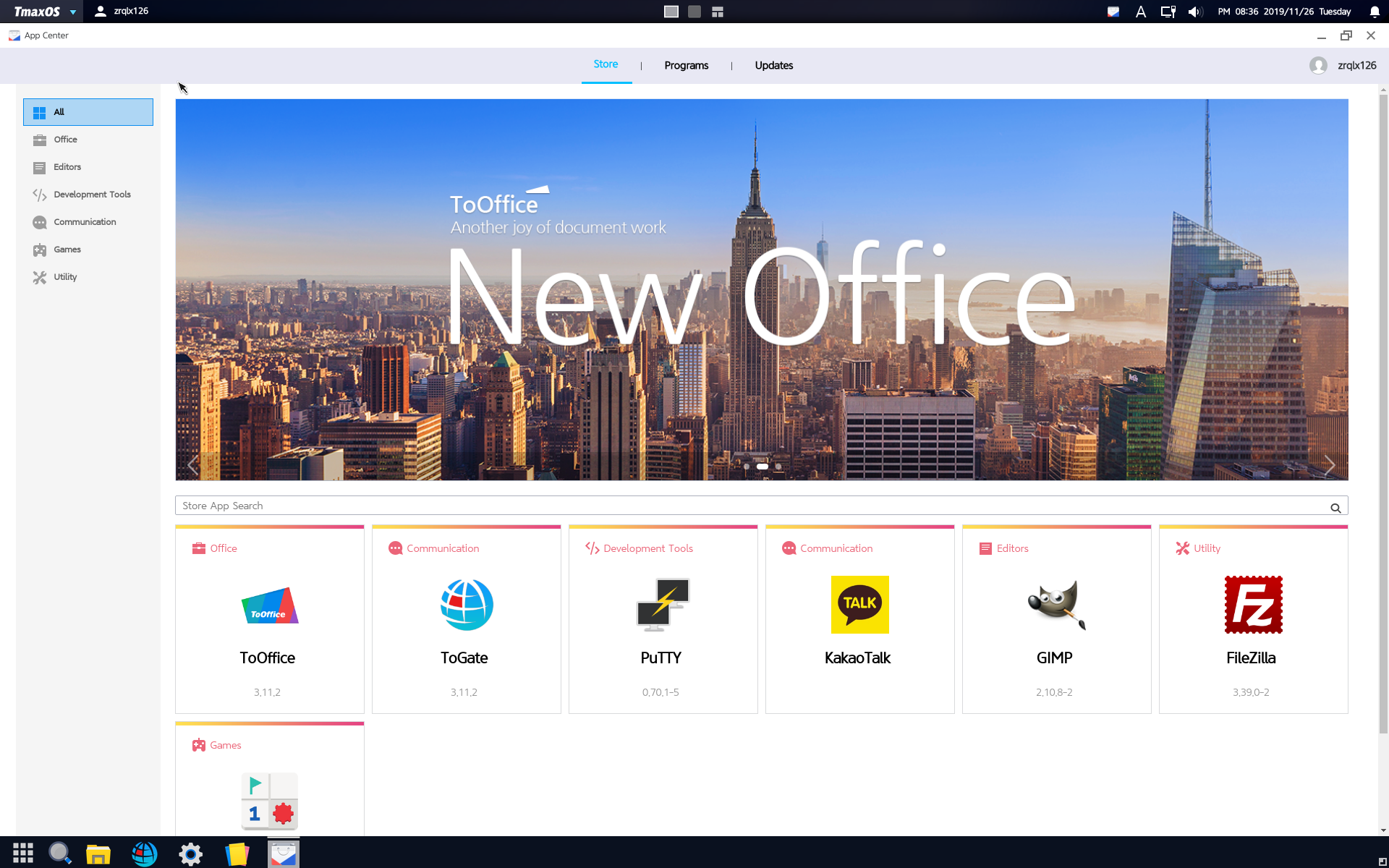The width and height of the screenshot is (1389, 868).
Task: Switch to the Store tab
Action: (x=606, y=64)
